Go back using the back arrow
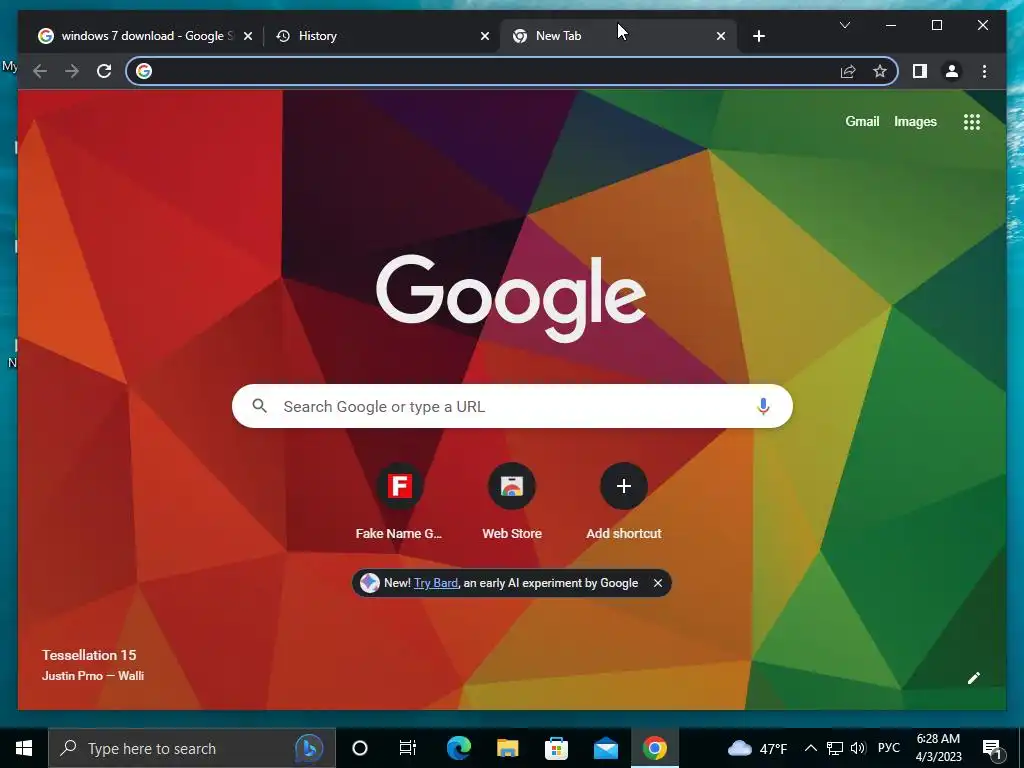 pyautogui.click(x=40, y=71)
